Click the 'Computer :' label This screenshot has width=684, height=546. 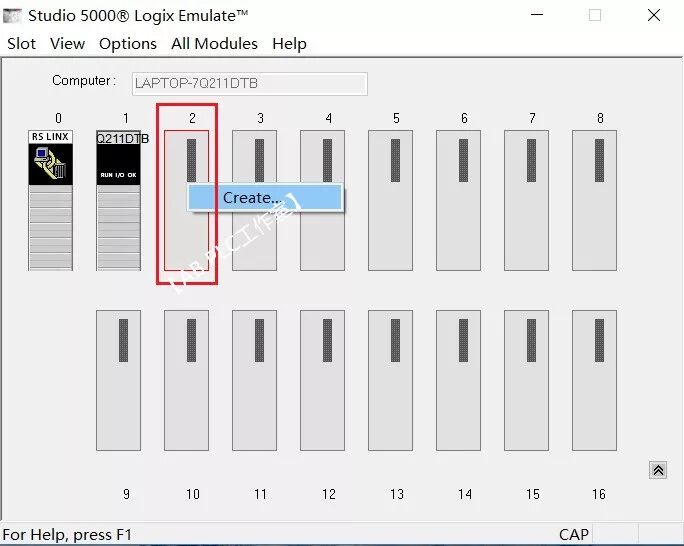(x=84, y=81)
